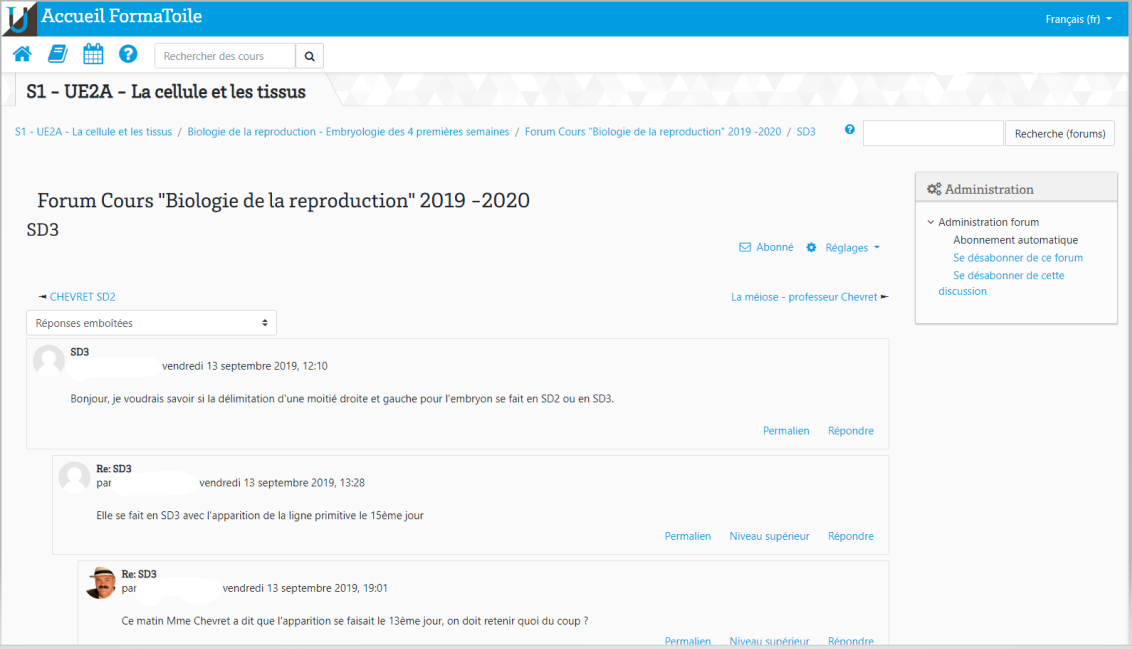This screenshot has height=649, width=1132.
Task: Click the hat-wearing avatar of the 19:01 reply
Action: point(100,583)
